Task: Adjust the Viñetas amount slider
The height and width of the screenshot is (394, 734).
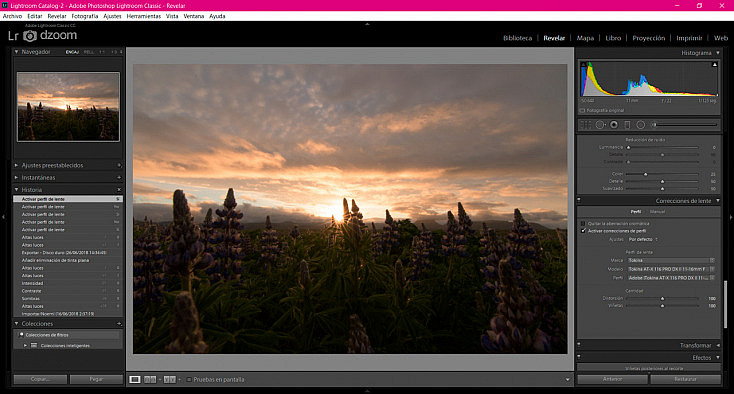Action: (x=662, y=306)
